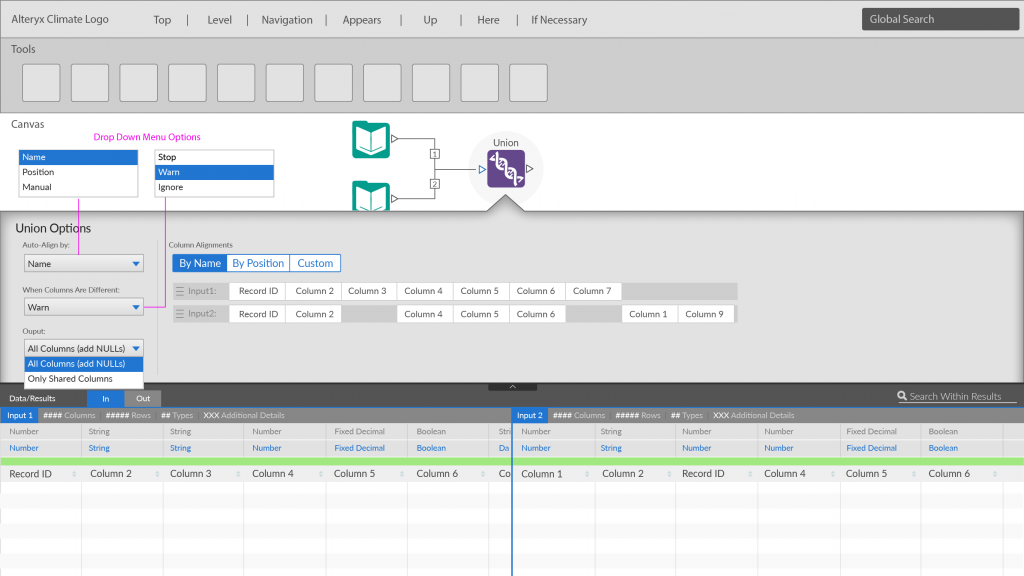1024x576 pixels.
Task: Switch column alignment to By Position
Action: pos(258,263)
